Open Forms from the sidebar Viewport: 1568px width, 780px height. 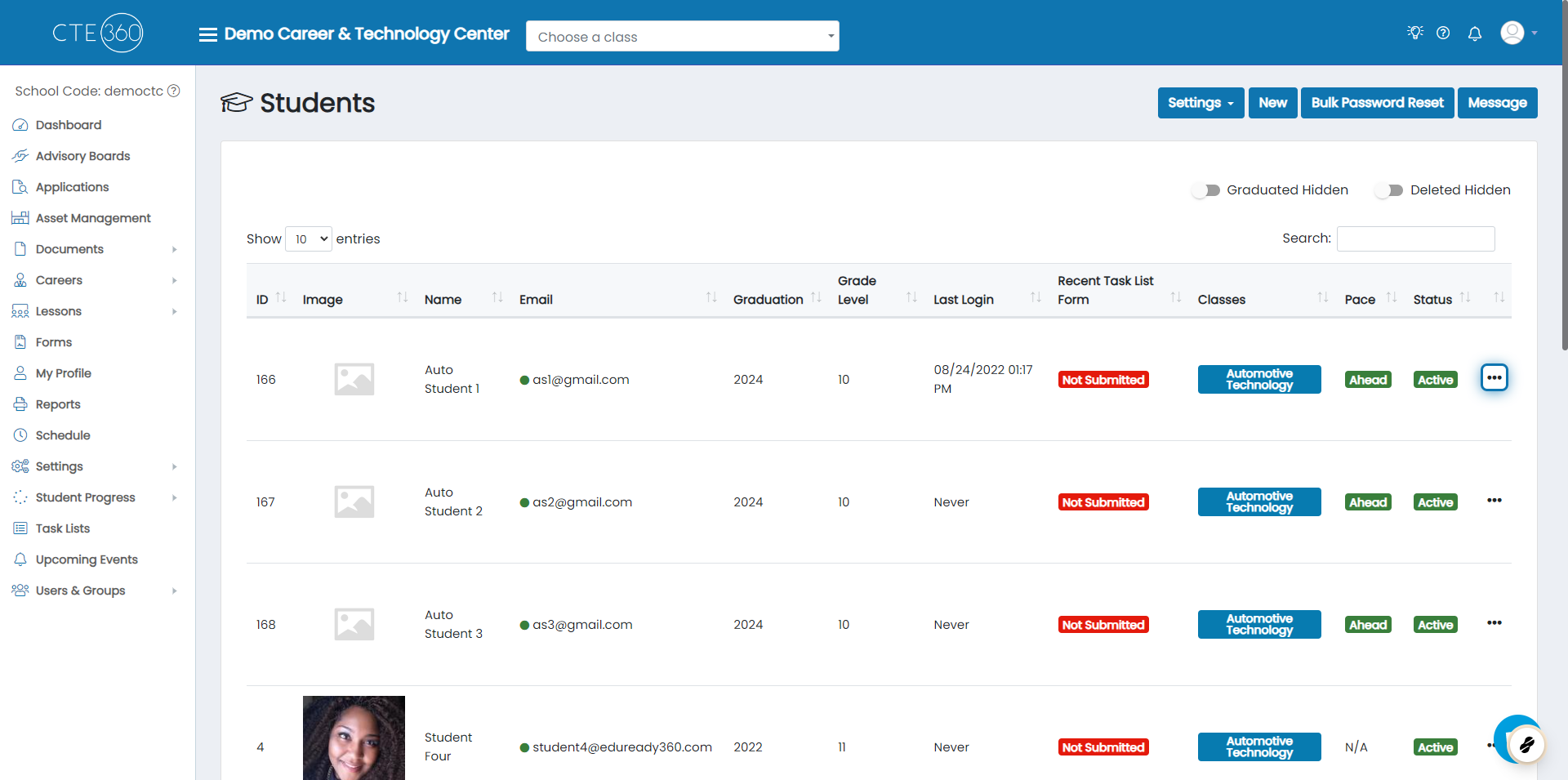[x=54, y=342]
